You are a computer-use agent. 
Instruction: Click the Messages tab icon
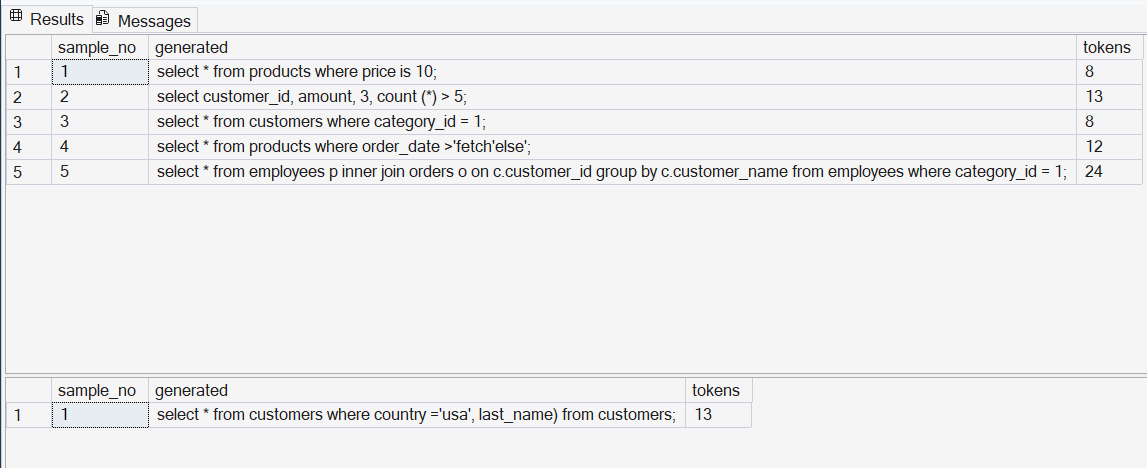pos(103,18)
